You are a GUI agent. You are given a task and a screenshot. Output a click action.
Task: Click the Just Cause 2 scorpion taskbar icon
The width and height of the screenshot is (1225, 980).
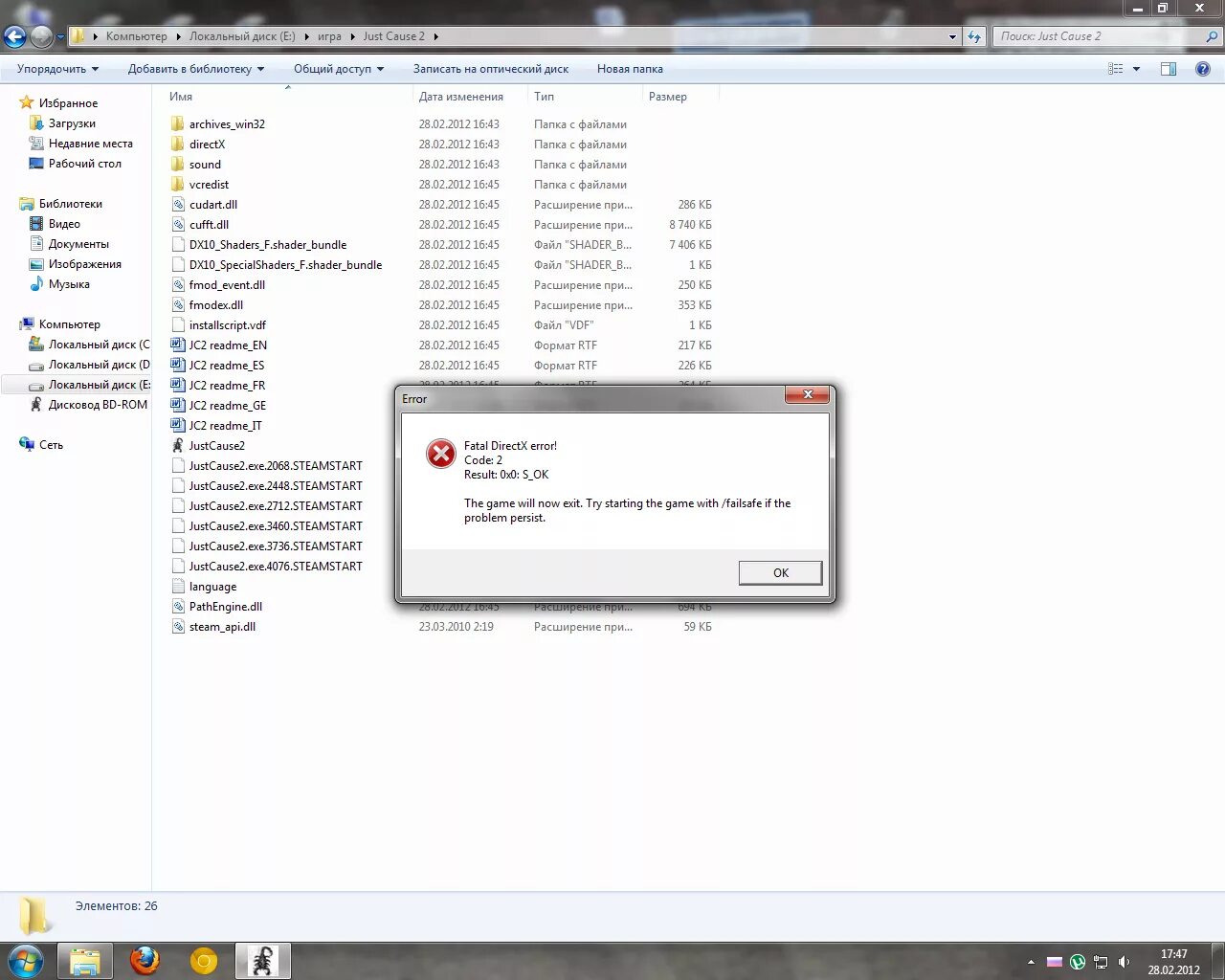click(263, 961)
